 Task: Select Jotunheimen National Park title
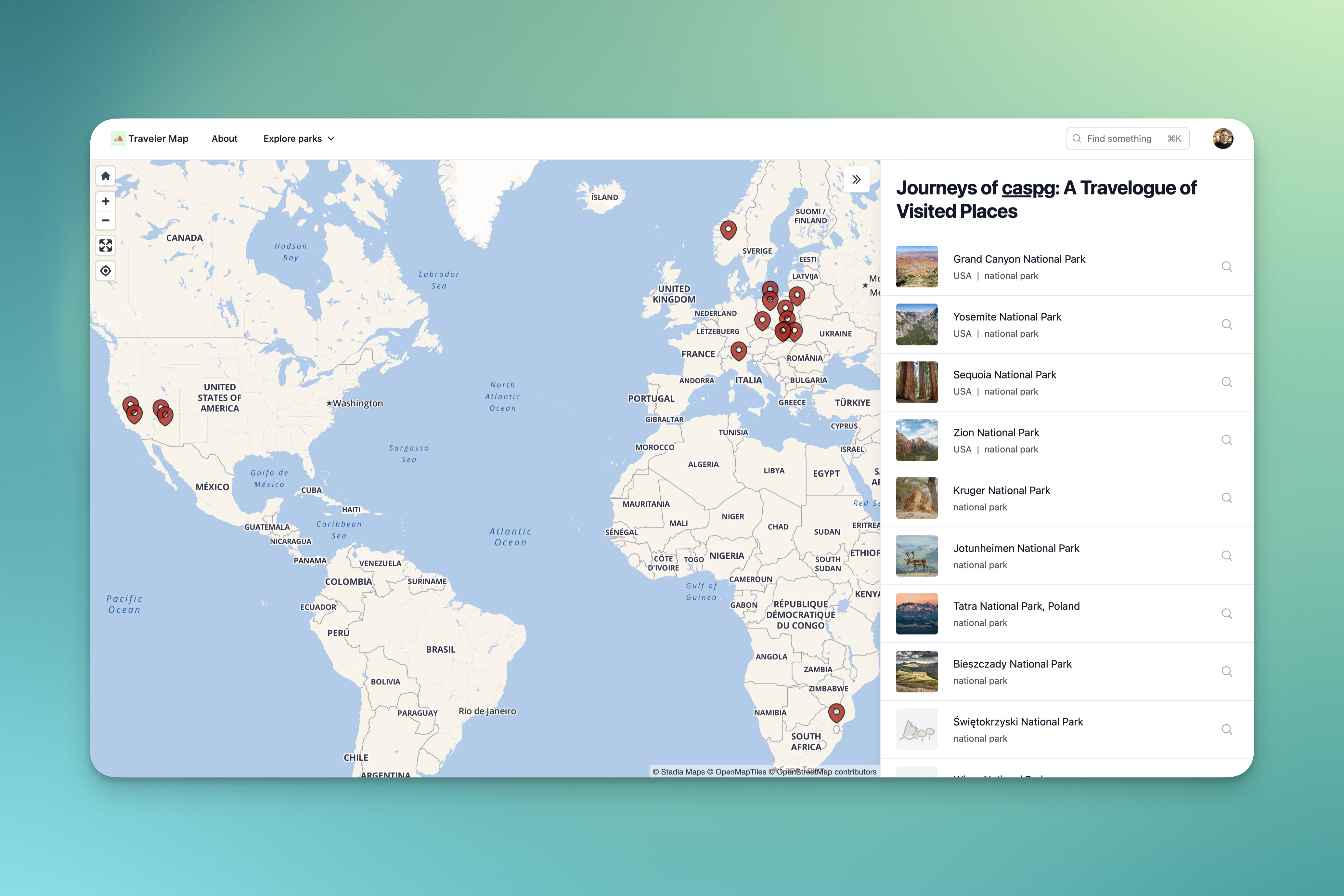click(1016, 549)
